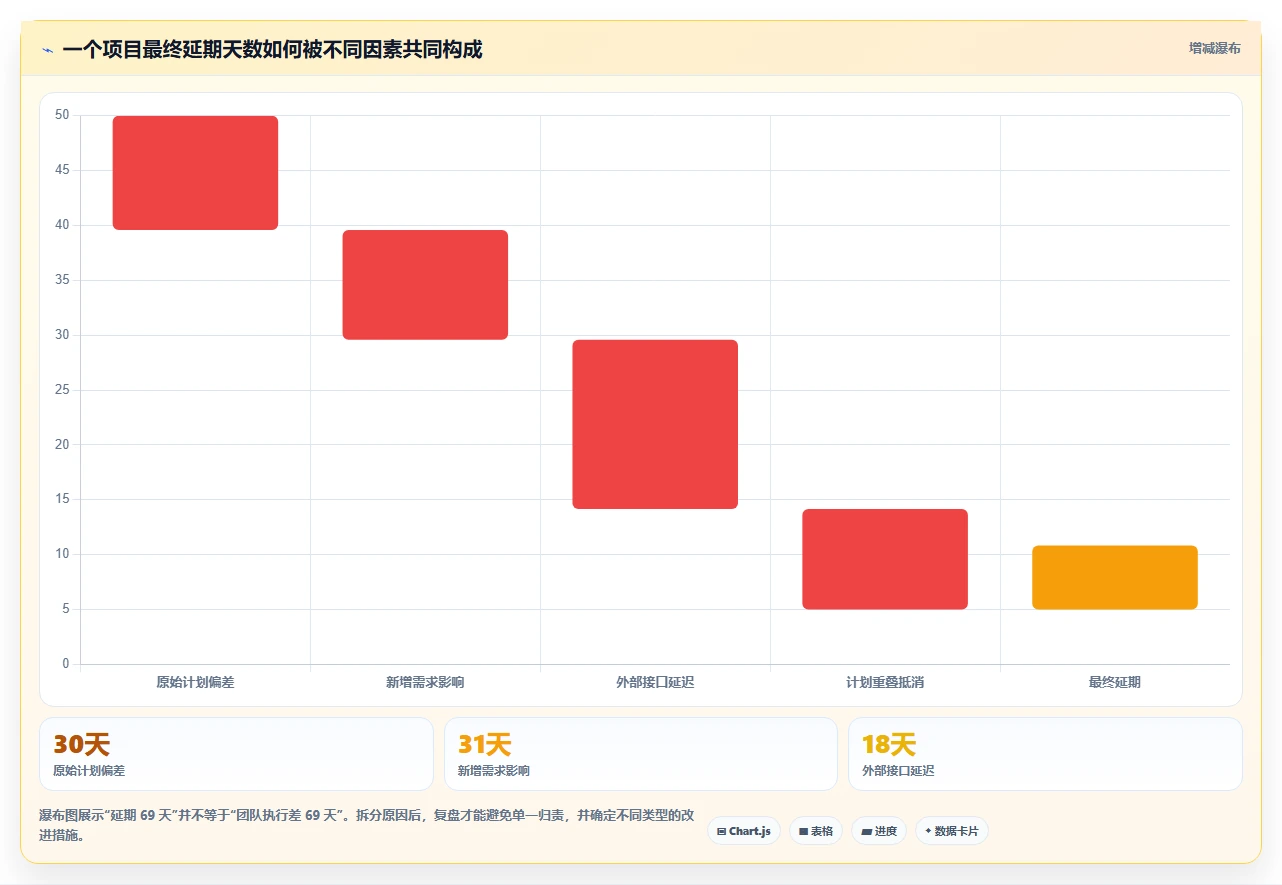
Task: Click the x-axis label 计划重叠抵消
Action: (x=885, y=682)
